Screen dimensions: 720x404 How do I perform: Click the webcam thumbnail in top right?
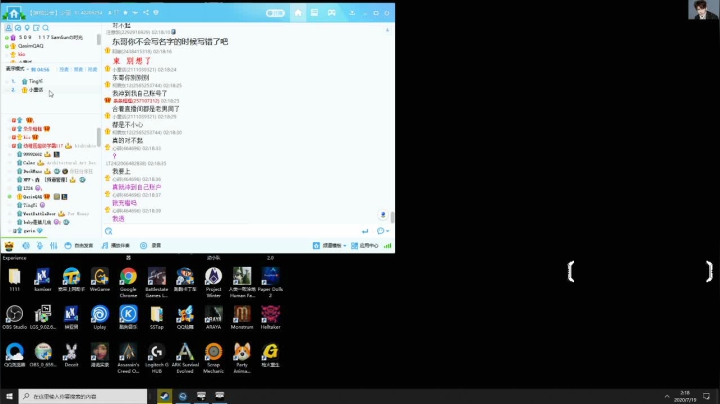tap(703, 10)
